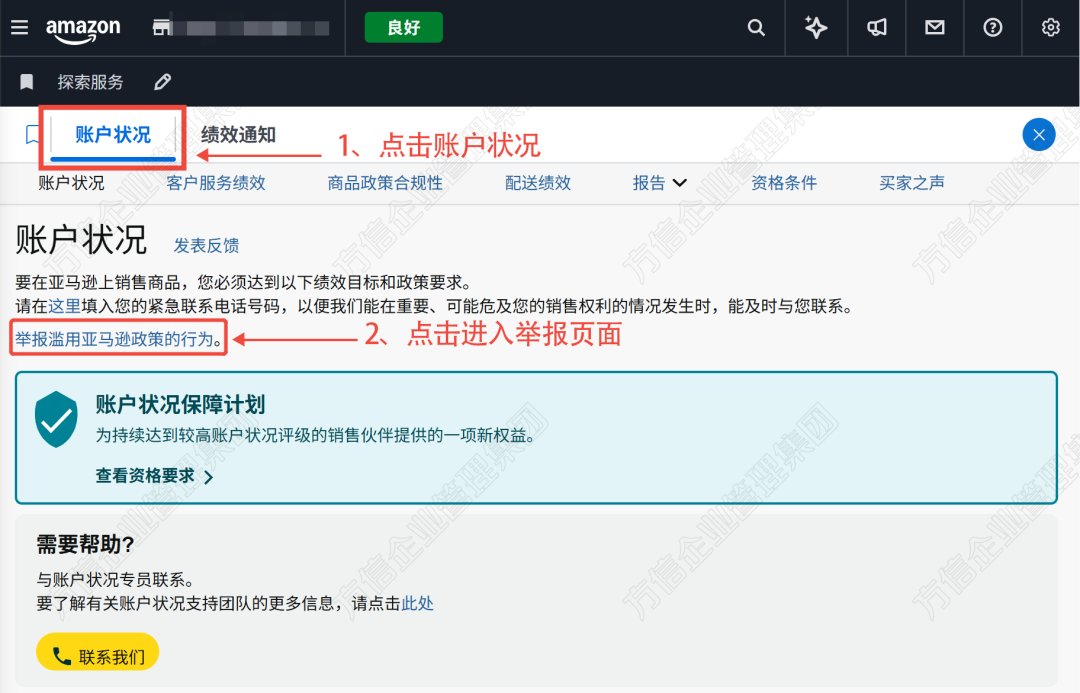Expand the 报告 dropdown menu
Viewport: 1080px width, 693px height.
click(x=659, y=183)
